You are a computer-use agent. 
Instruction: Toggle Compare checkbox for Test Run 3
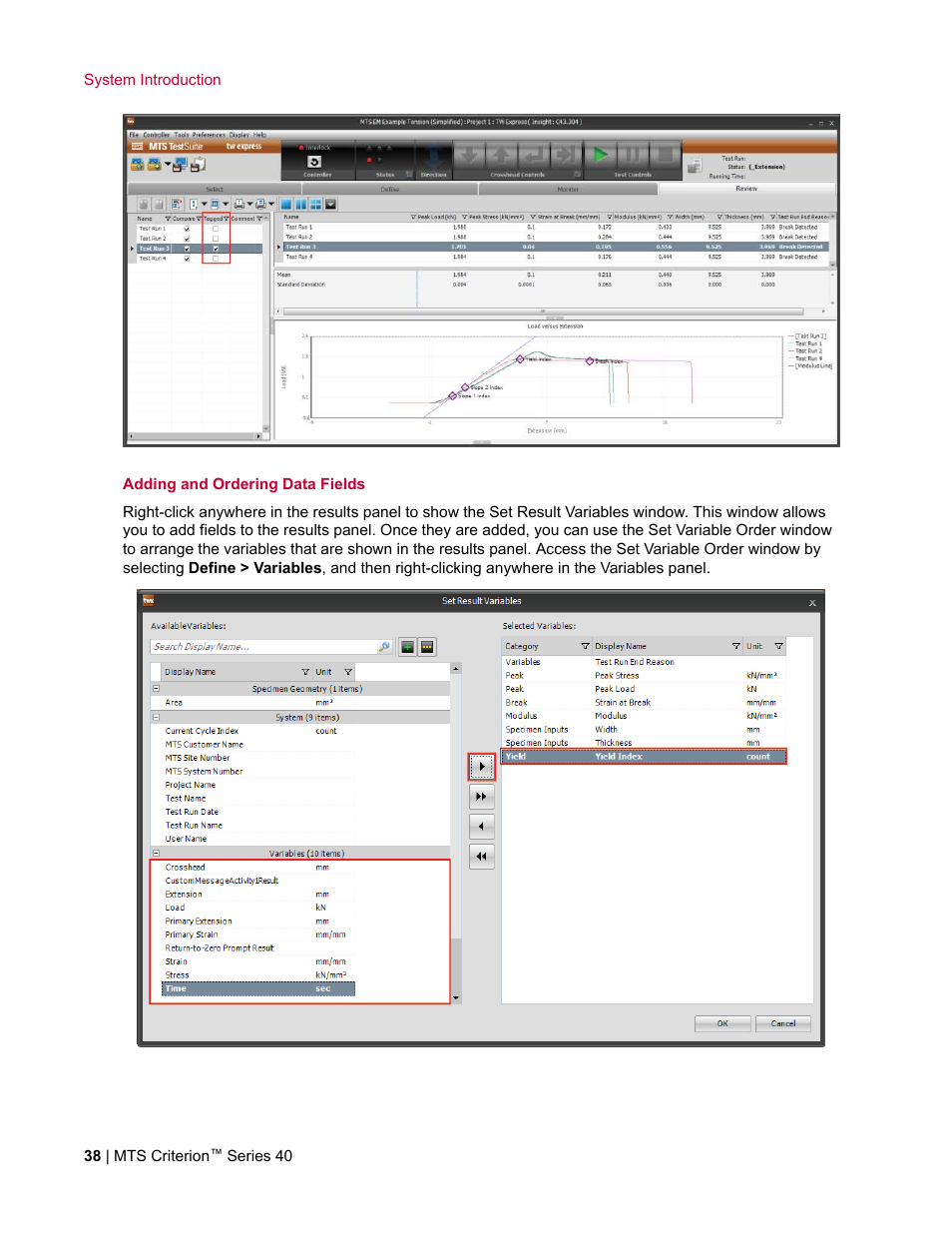tap(187, 249)
